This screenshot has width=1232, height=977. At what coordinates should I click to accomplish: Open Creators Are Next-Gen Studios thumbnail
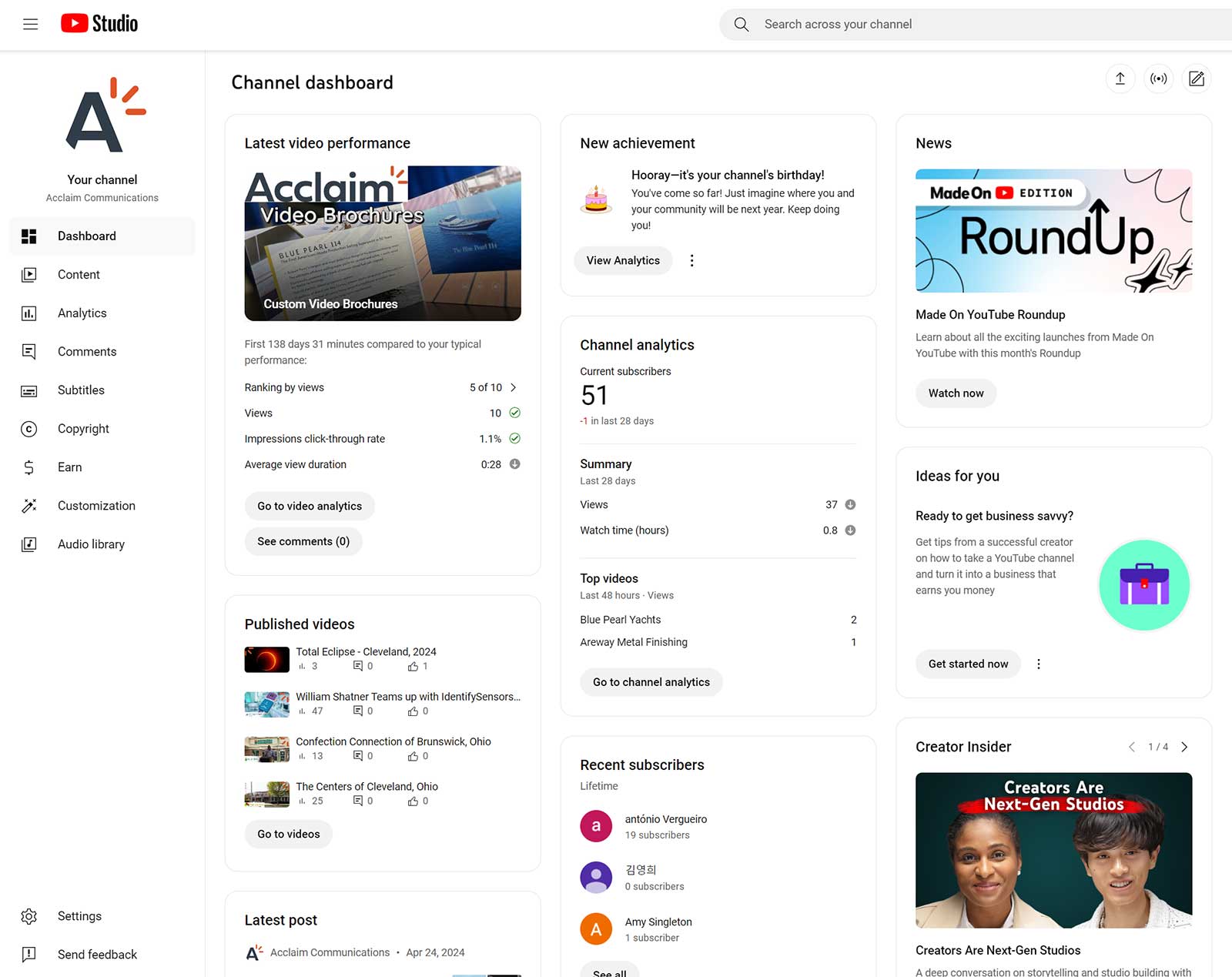tap(1053, 851)
